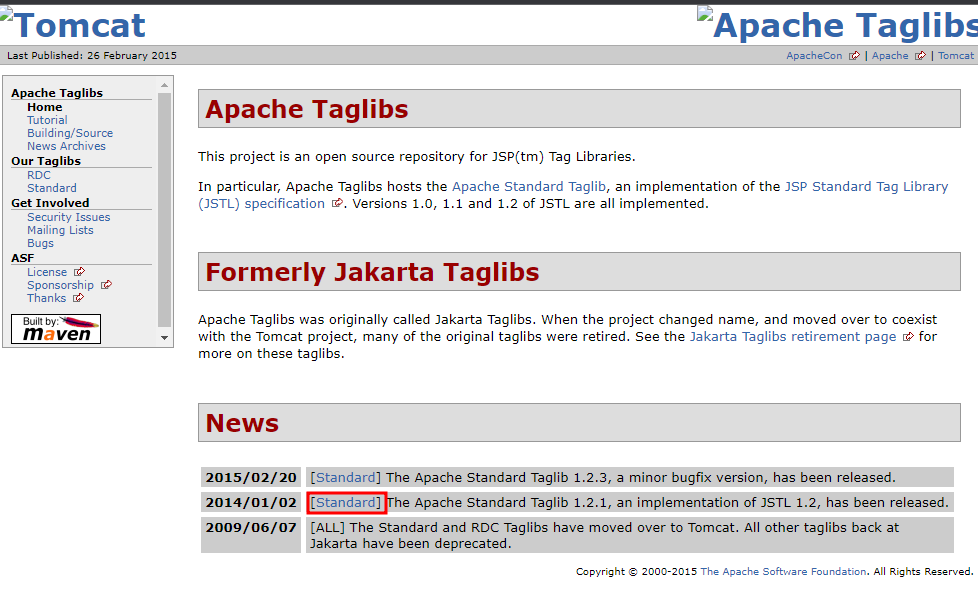The image size is (978, 606).
Task: Open the Tomcat link in header bar
Action: coord(956,55)
